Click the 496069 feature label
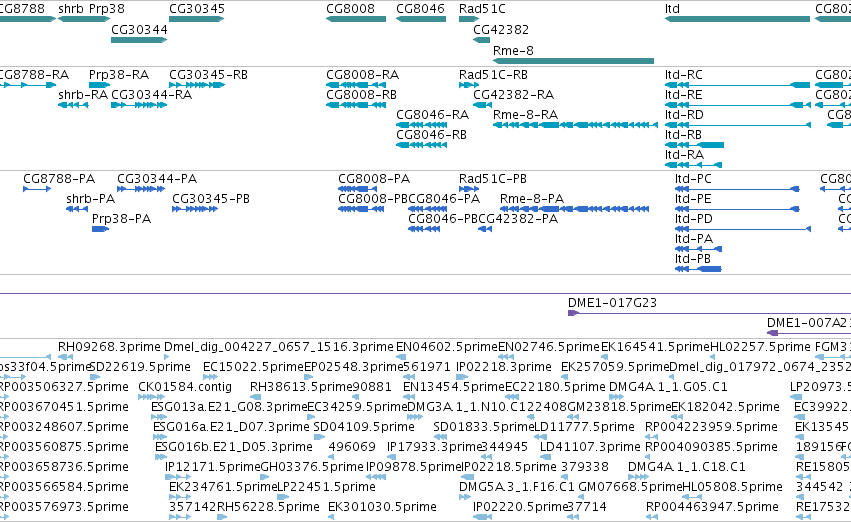Image resolution: width=851 pixels, height=522 pixels. point(352,447)
